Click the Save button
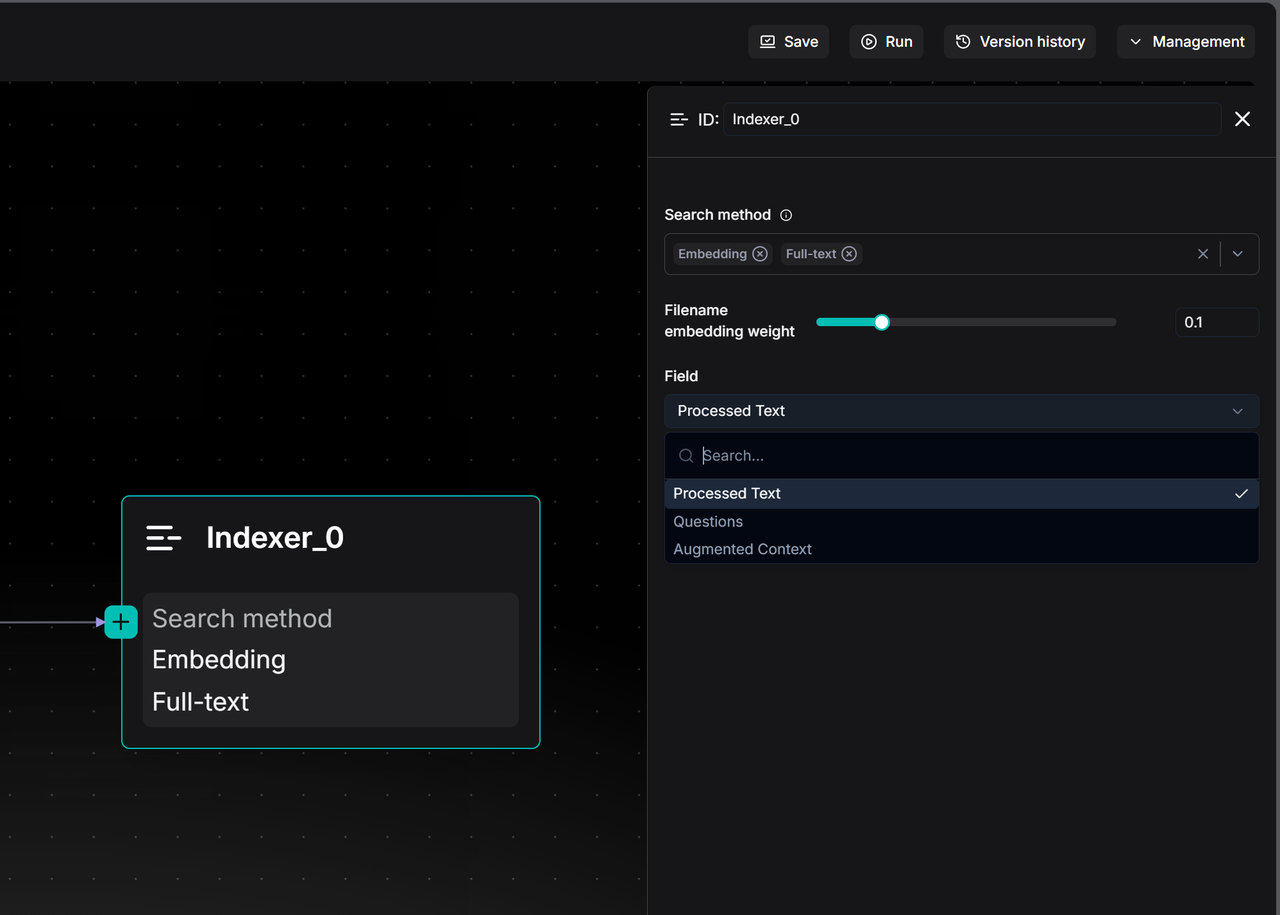The image size is (1280, 915). point(788,42)
